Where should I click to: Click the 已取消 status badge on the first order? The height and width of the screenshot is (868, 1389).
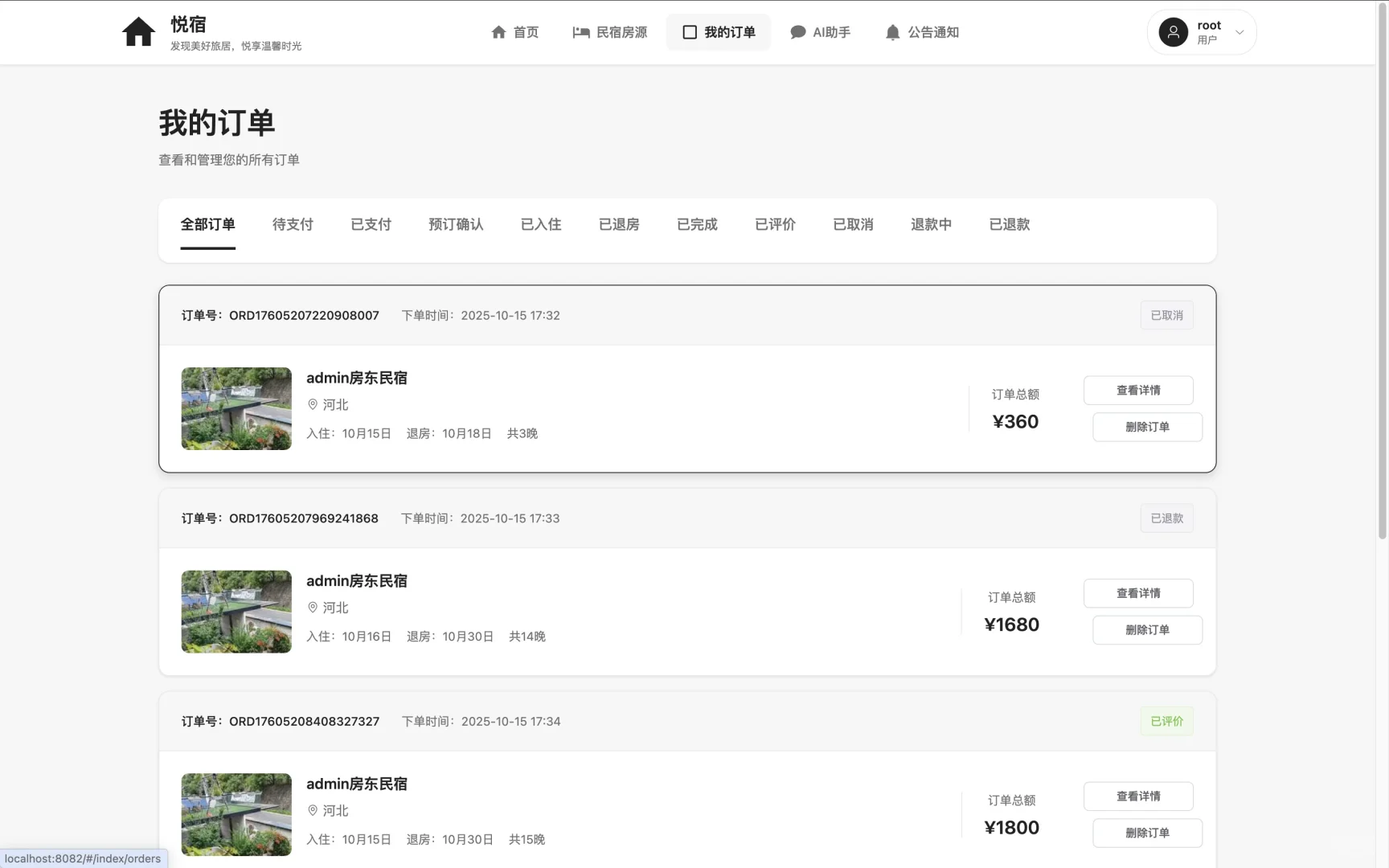1166,315
